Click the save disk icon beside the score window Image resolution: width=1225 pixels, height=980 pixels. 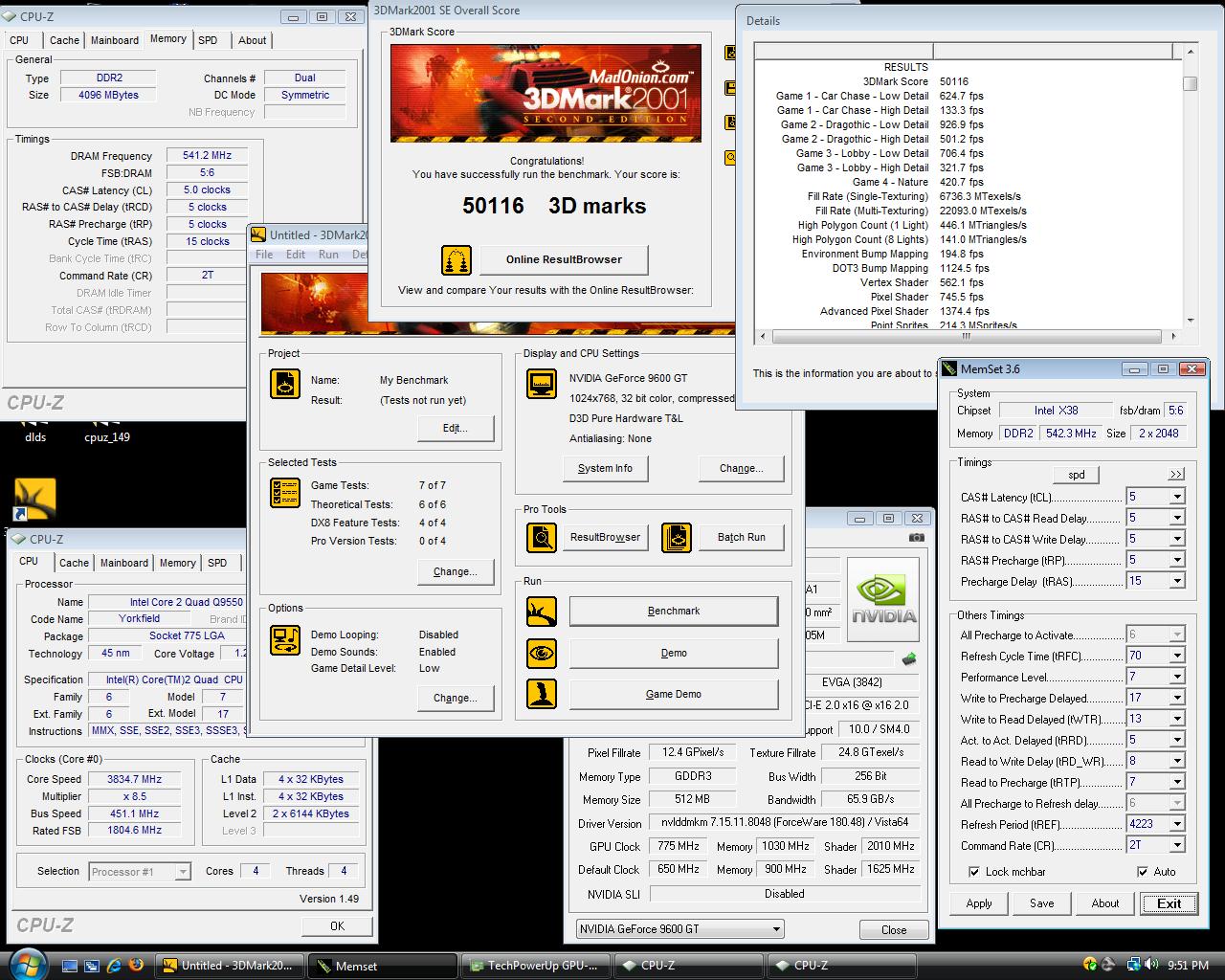click(731, 88)
